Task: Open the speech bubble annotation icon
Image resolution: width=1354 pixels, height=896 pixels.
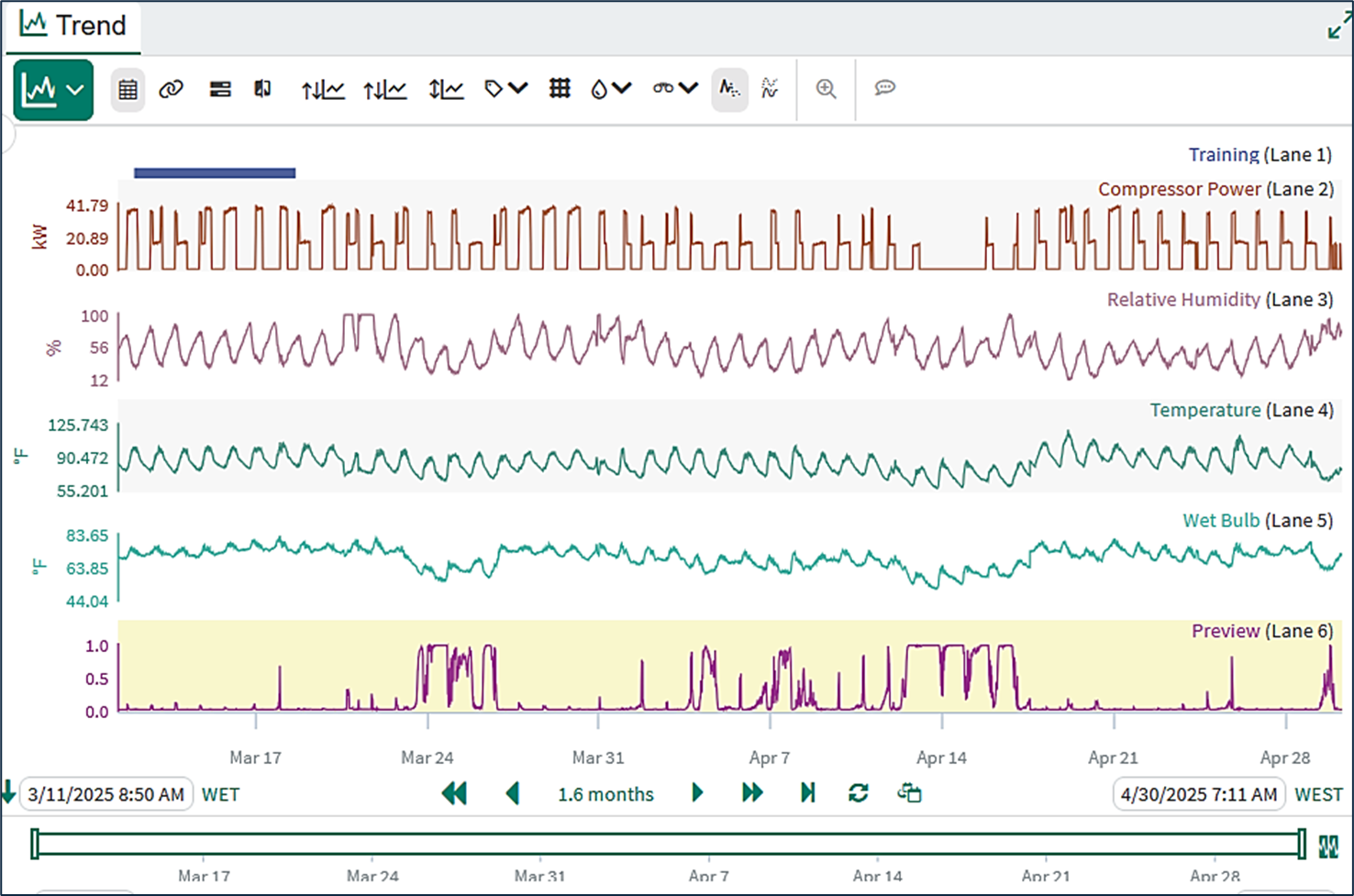Action: [x=884, y=88]
